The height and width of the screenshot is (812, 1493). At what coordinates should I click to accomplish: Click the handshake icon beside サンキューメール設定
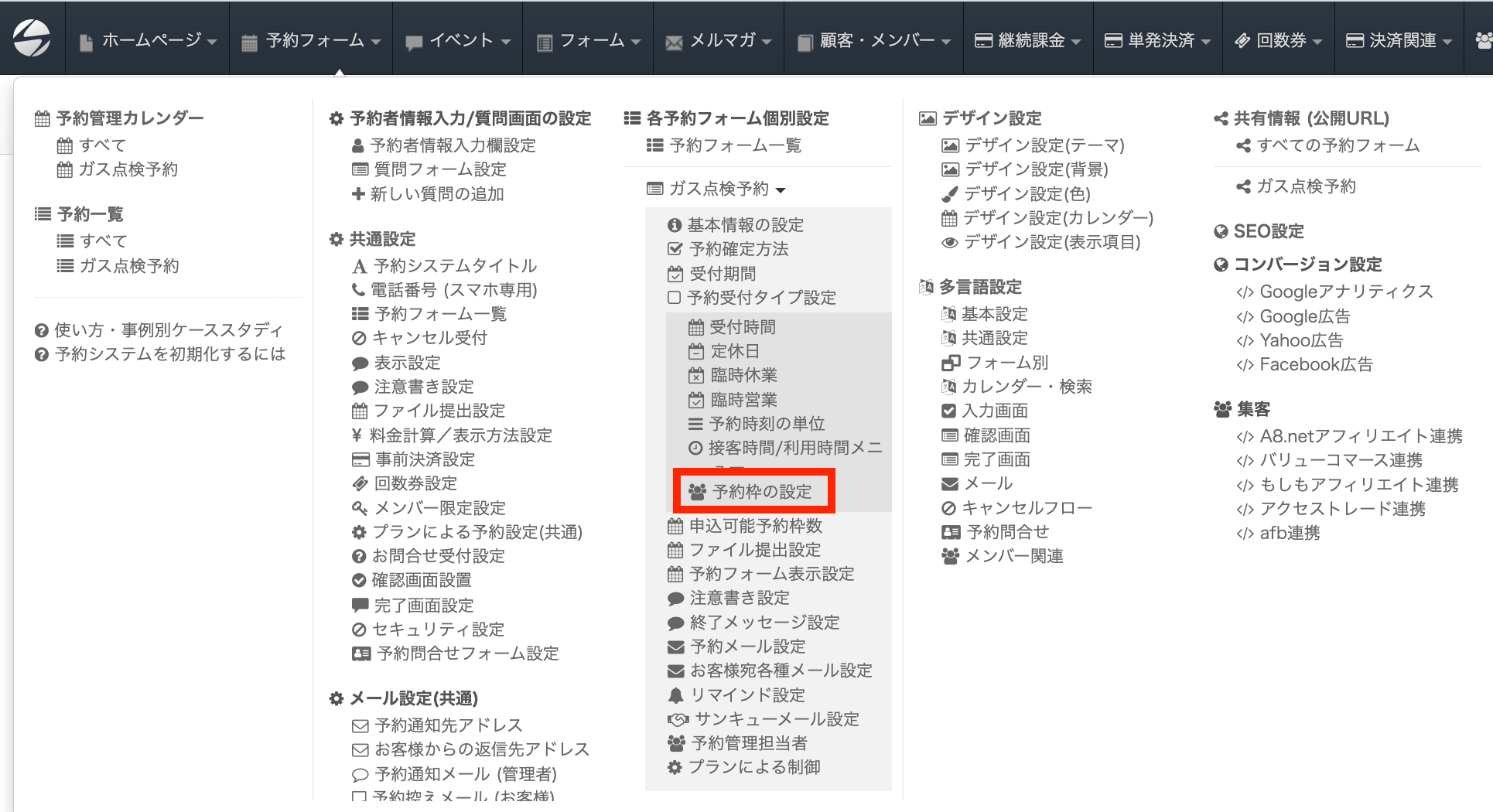pyautogui.click(x=678, y=719)
